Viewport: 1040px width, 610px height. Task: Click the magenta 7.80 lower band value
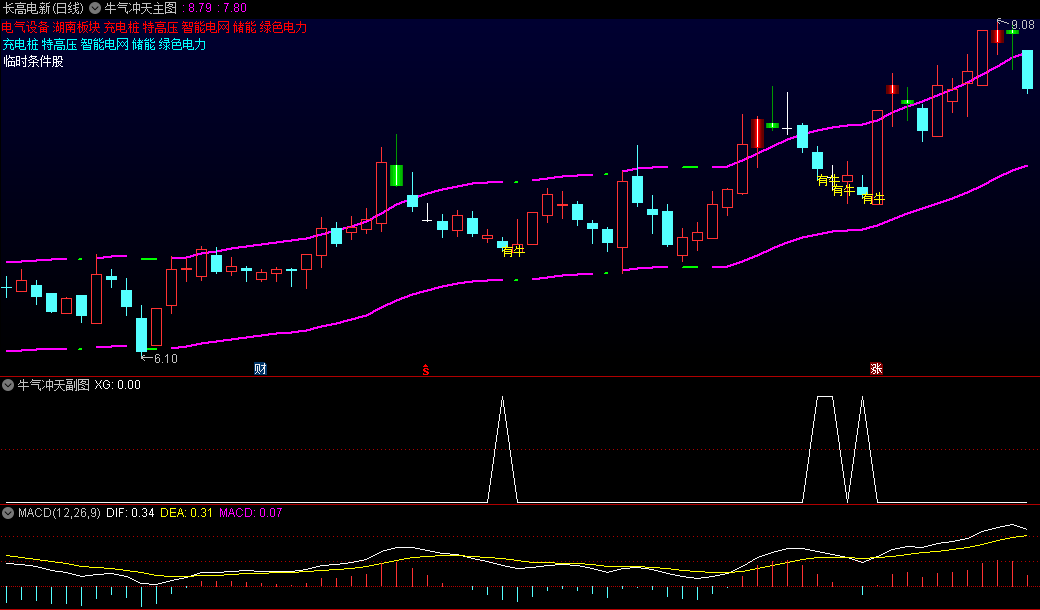pos(235,9)
